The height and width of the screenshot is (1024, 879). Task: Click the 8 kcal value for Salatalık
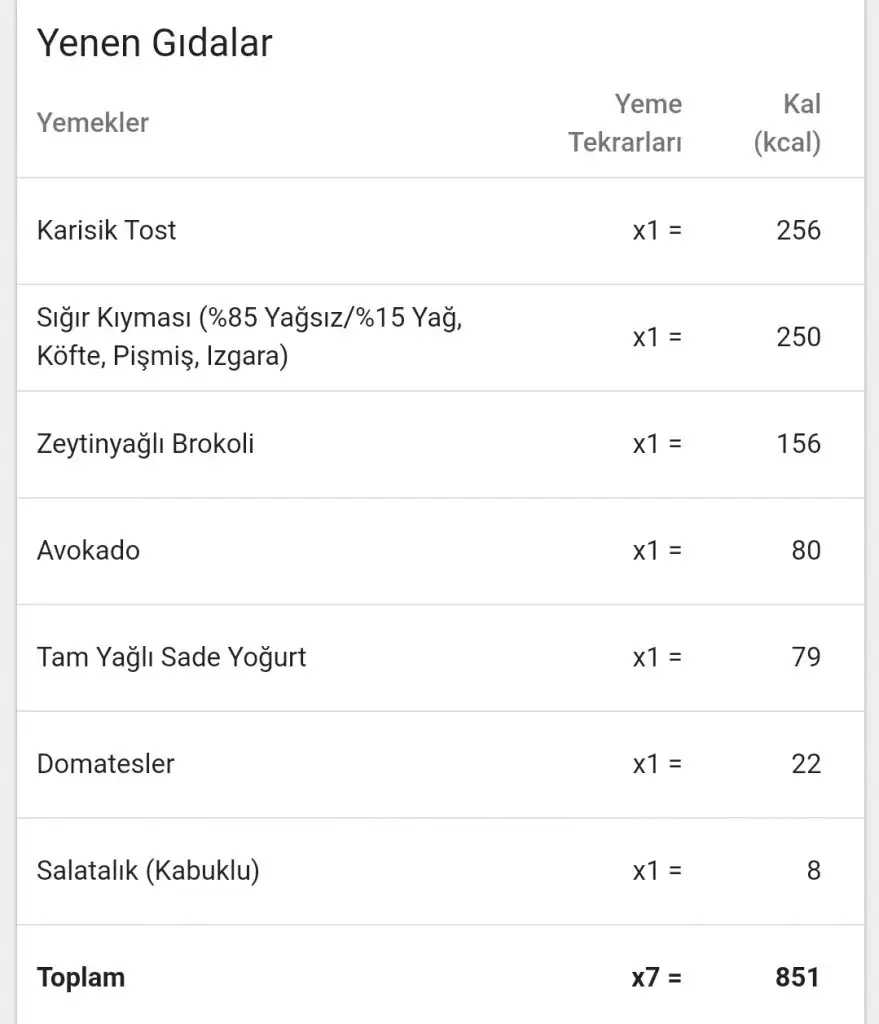[x=813, y=871]
